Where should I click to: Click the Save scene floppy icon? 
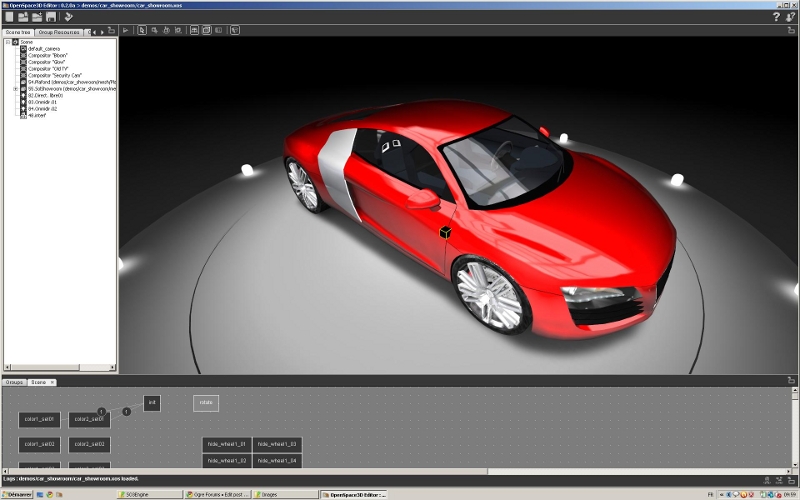click(50, 17)
